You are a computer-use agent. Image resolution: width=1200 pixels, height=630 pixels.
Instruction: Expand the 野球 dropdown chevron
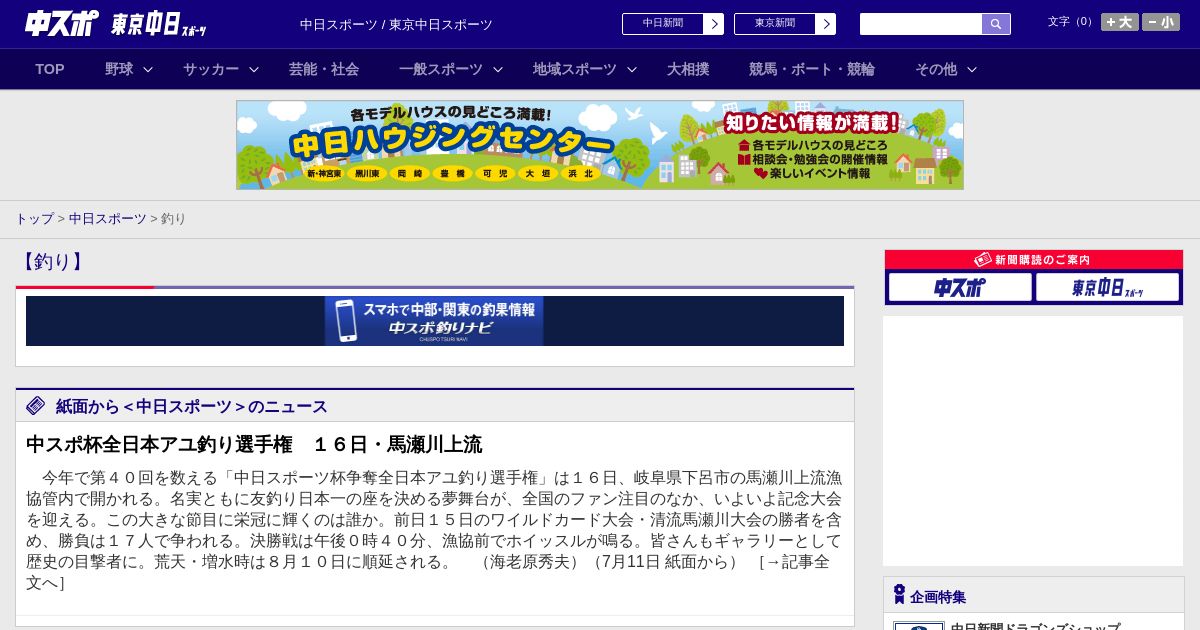pyautogui.click(x=148, y=69)
